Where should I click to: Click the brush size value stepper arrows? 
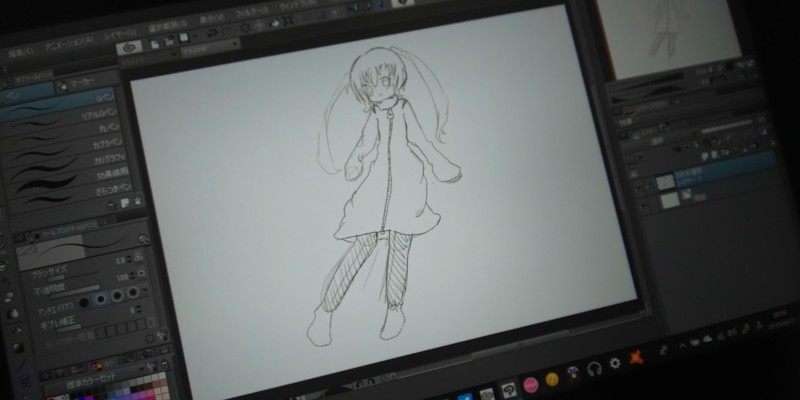(129, 259)
